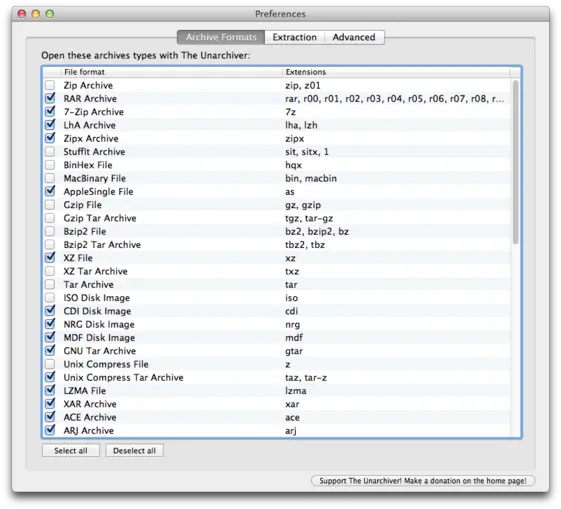
Task: Click the 'tgz, tar-gz' extensions cell
Action: pyautogui.click(x=309, y=218)
